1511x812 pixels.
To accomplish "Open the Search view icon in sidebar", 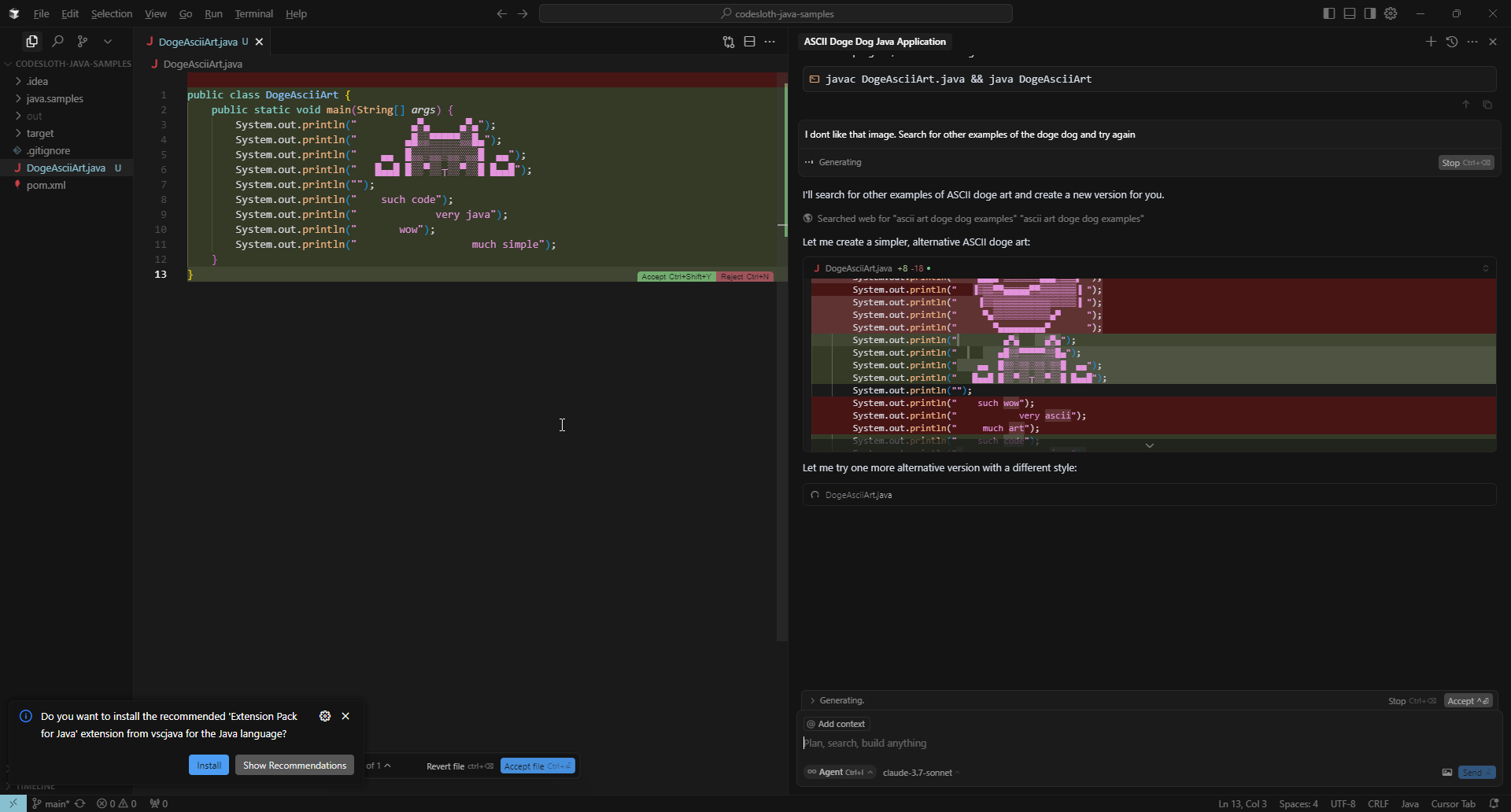I will pos(57,41).
